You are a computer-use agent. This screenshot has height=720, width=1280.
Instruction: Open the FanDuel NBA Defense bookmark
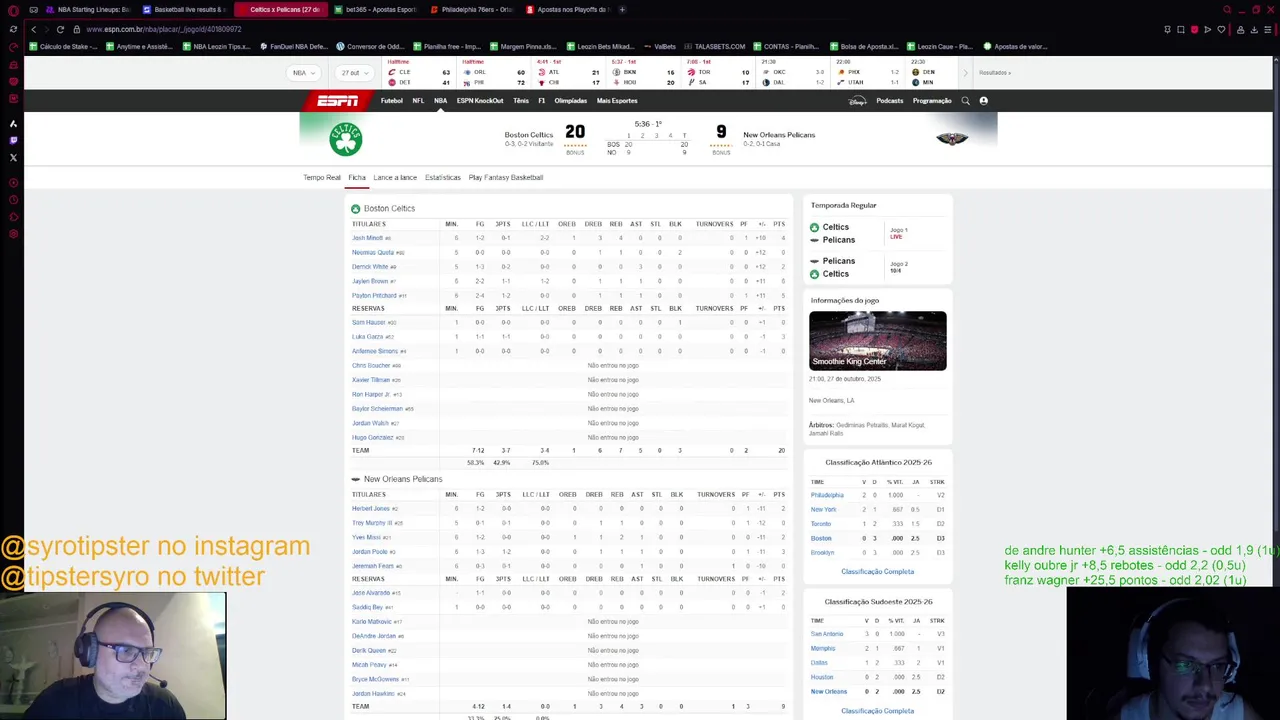point(293,47)
